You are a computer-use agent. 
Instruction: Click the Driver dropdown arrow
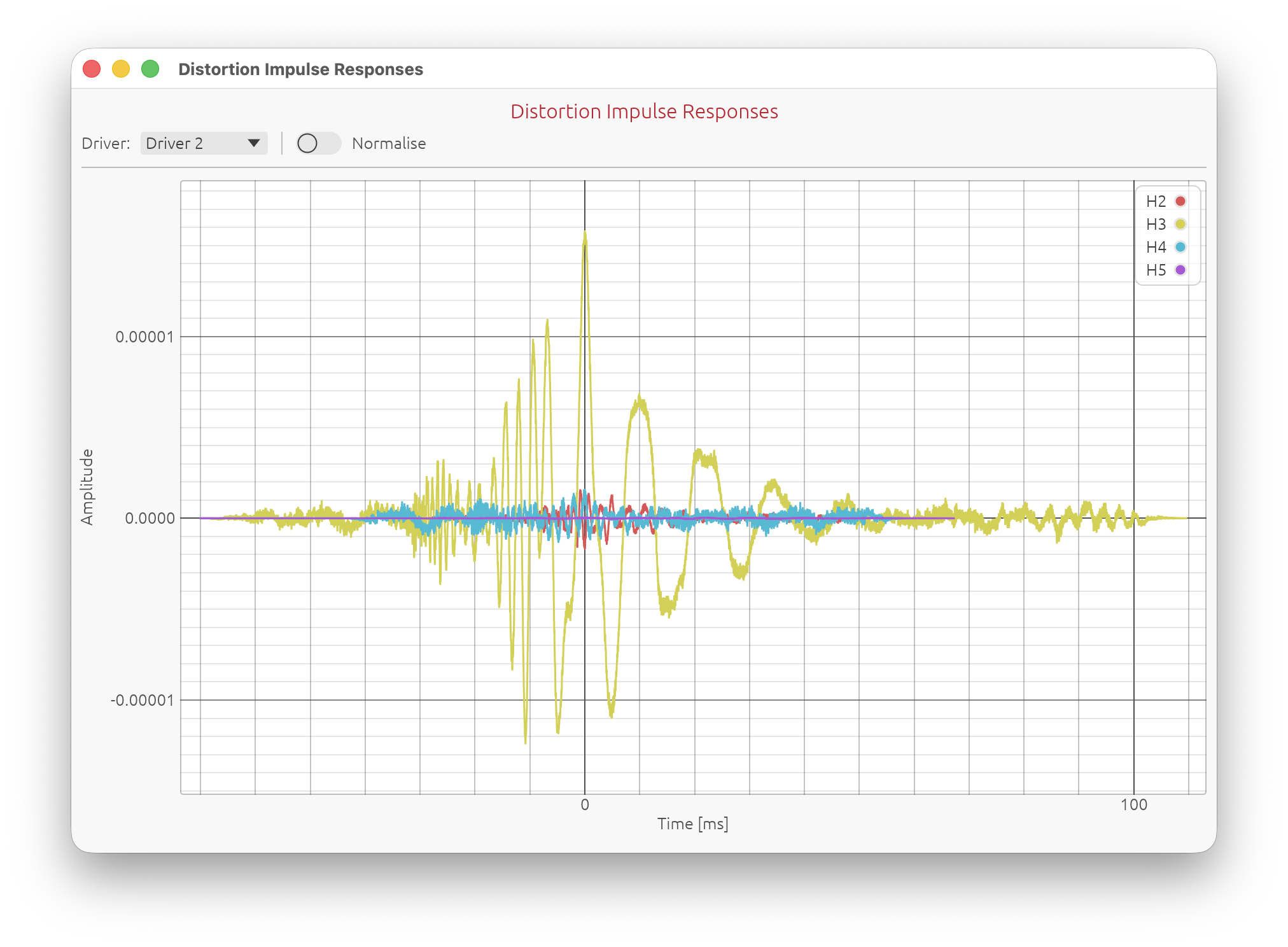click(254, 143)
